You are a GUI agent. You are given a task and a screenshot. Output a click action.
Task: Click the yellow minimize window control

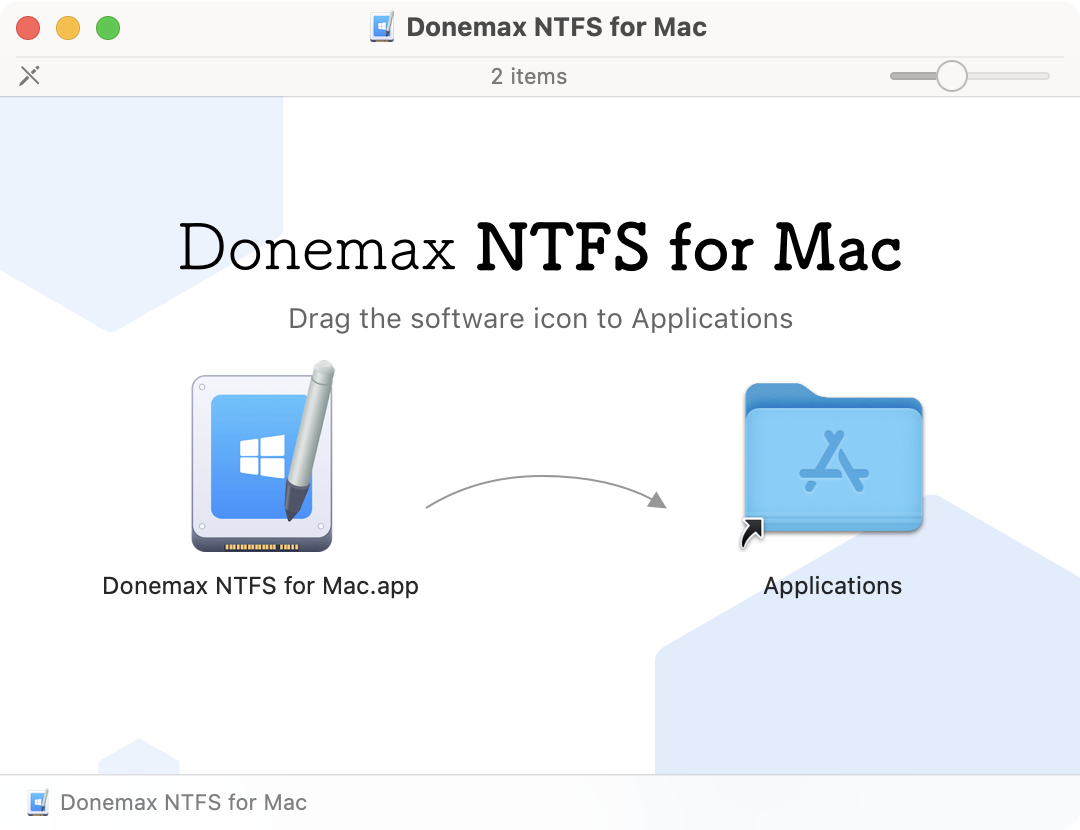pyautogui.click(x=68, y=28)
